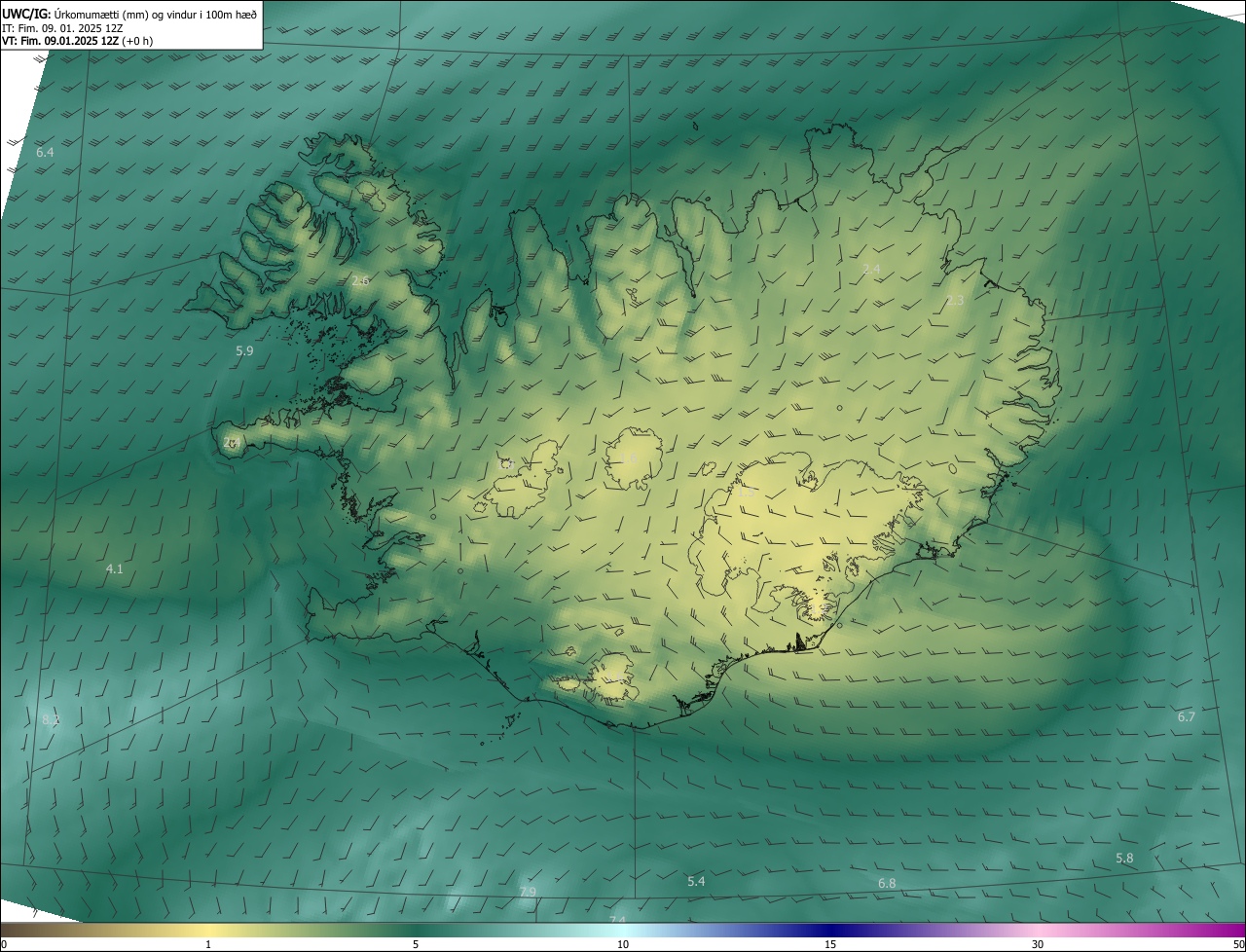Click the 6.7 value label on the map

pyautogui.click(x=1186, y=716)
